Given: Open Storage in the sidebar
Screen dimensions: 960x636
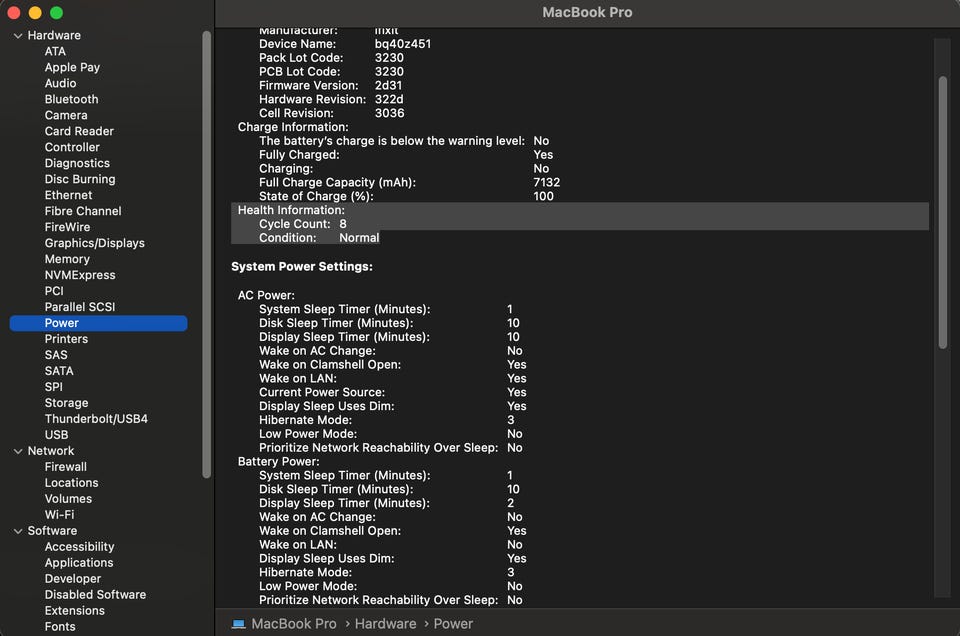Looking at the screenshot, I should (x=66, y=403).
